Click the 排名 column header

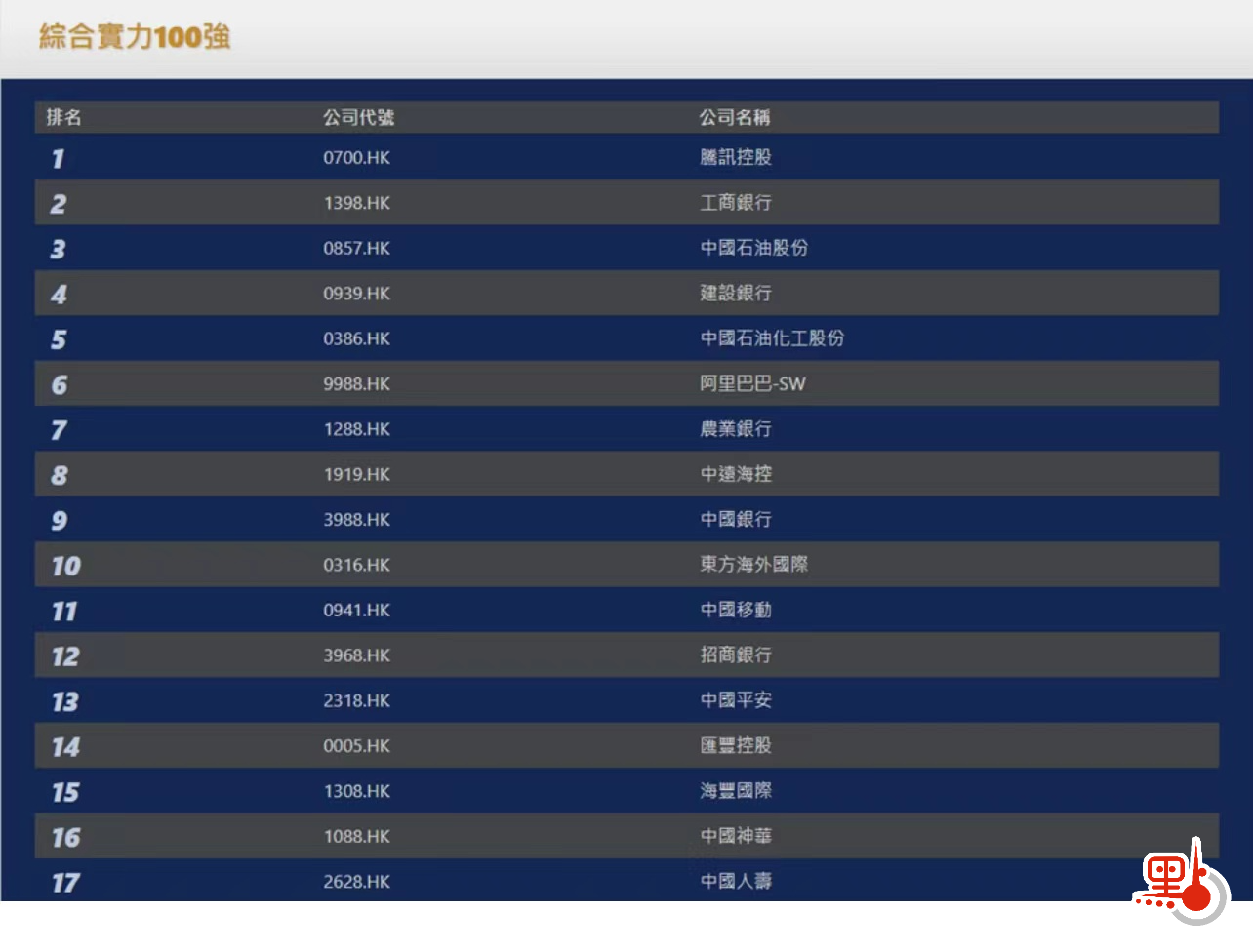point(64,117)
